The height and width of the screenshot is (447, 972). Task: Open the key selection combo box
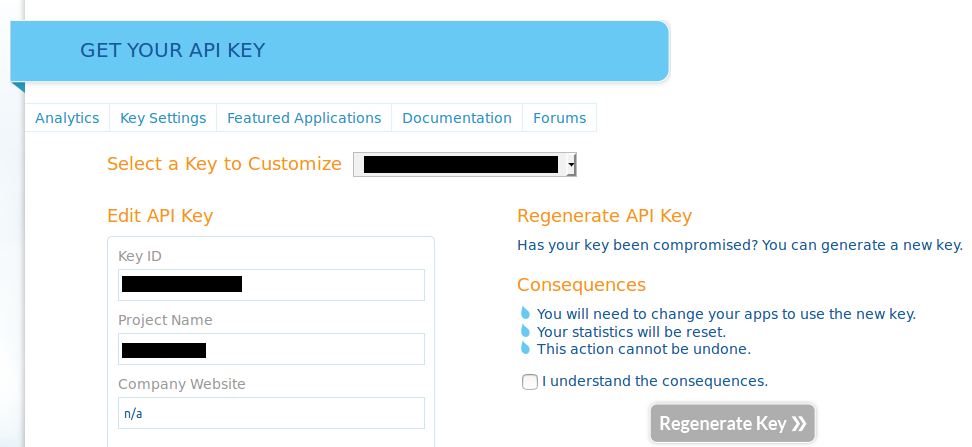click(464, 165)
